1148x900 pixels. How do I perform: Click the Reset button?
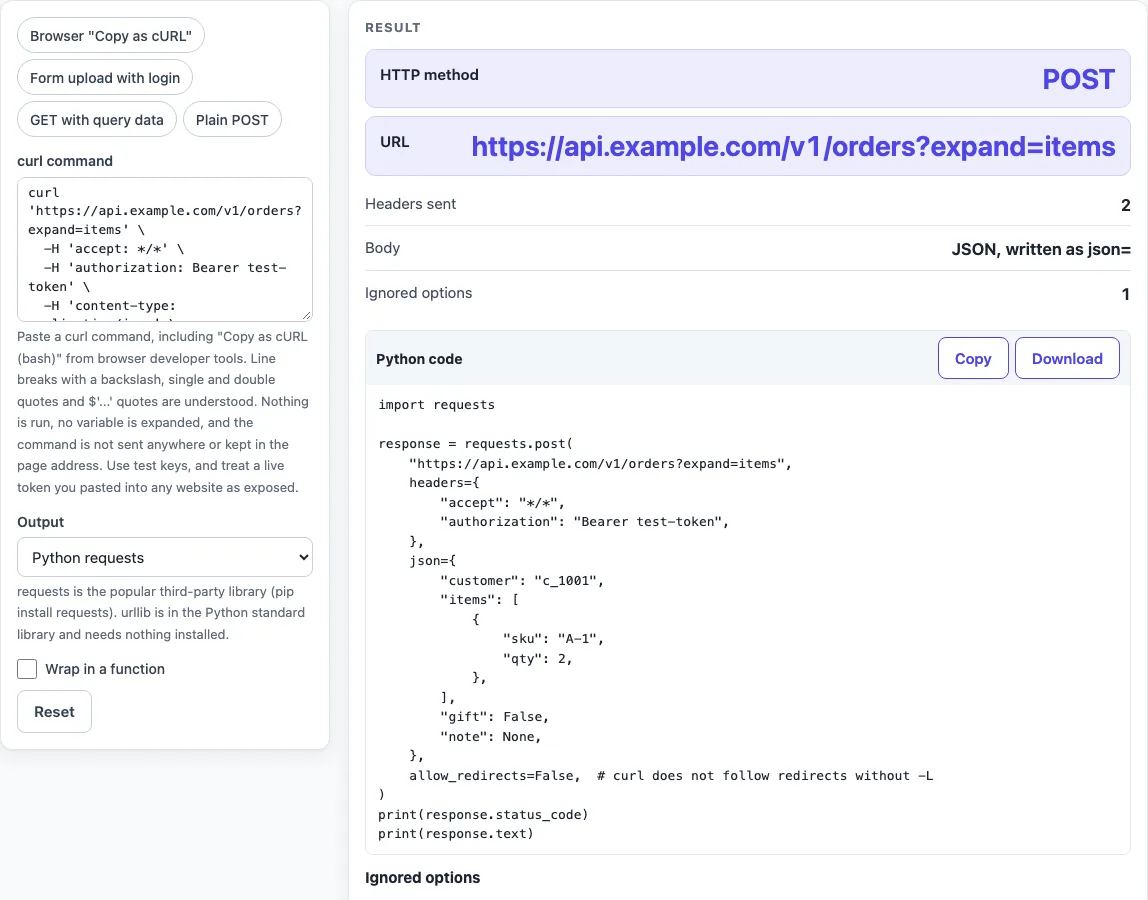coord(54,712)
